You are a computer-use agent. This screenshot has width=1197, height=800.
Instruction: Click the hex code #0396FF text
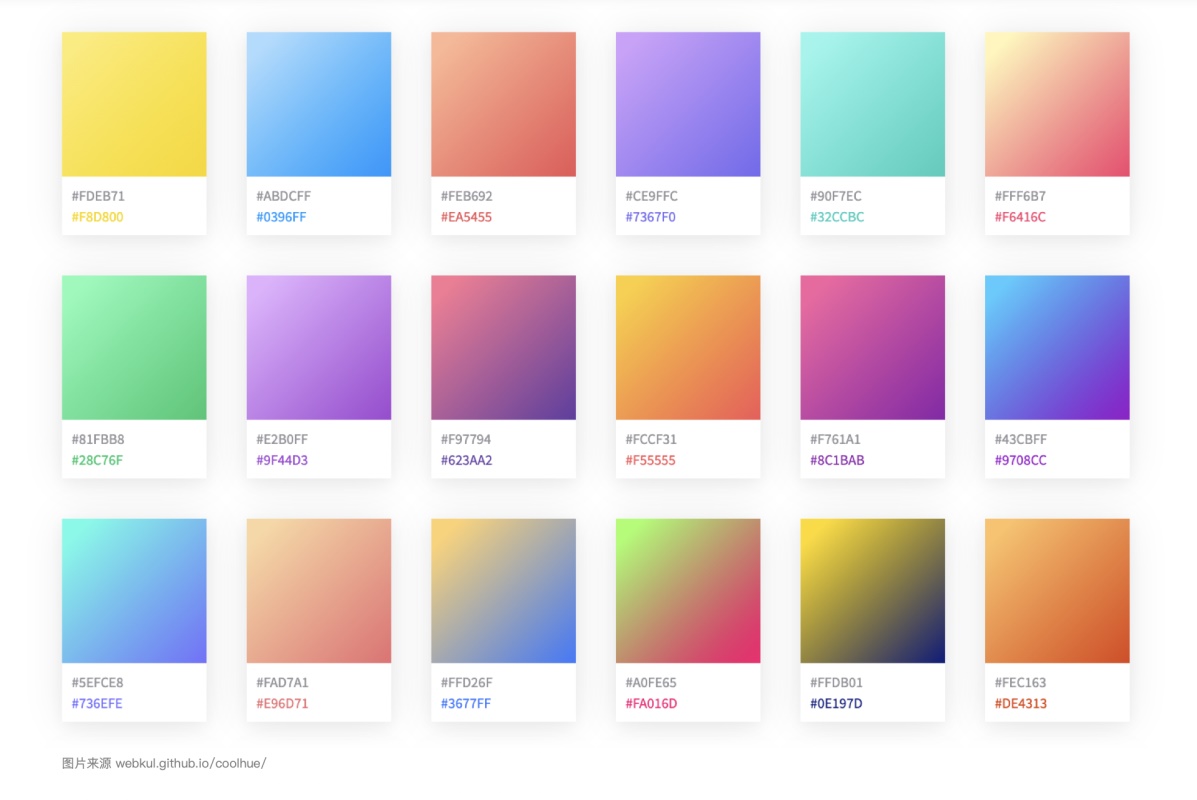281,217
